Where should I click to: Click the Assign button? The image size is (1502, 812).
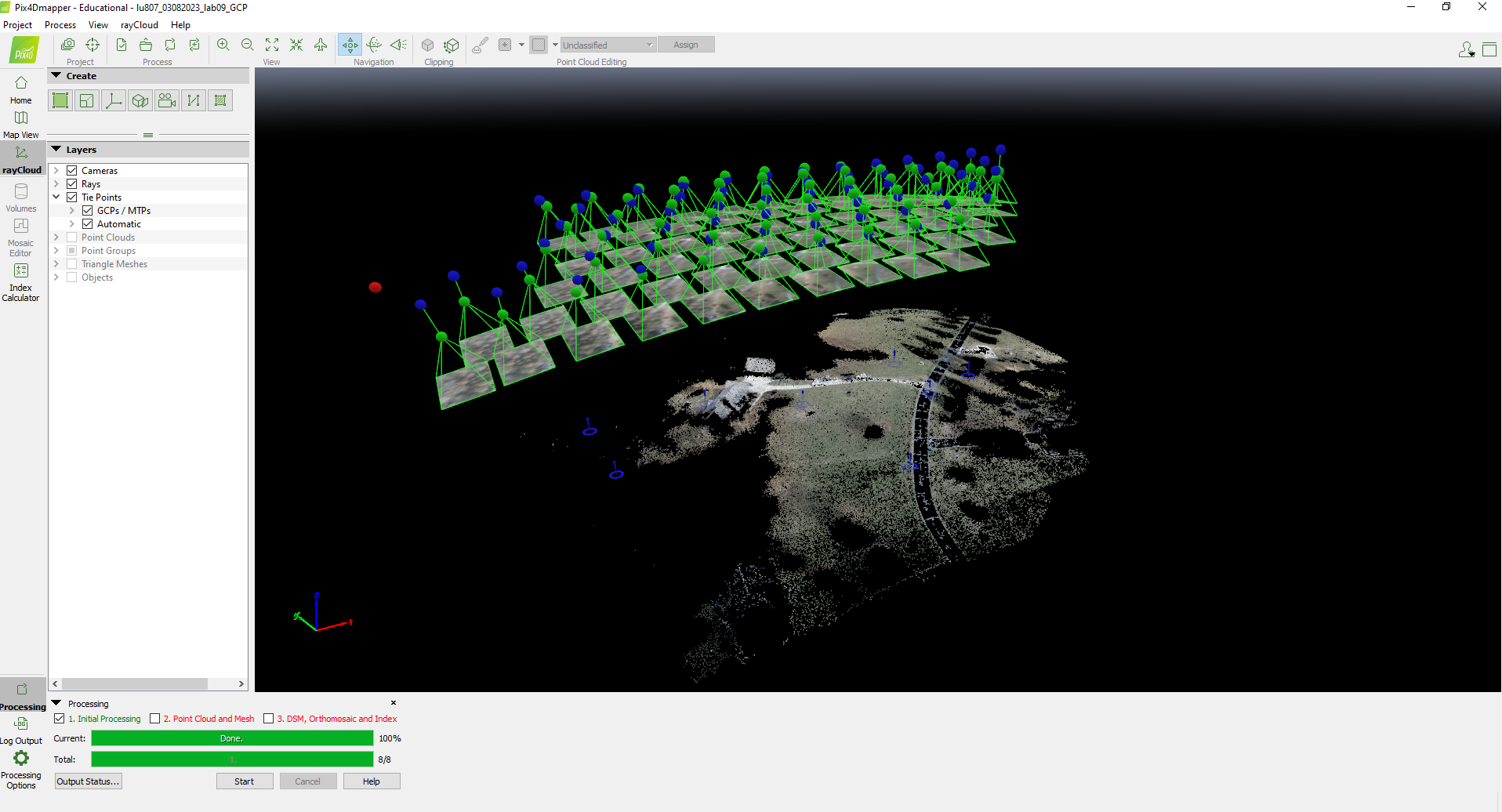coord(686,45)
